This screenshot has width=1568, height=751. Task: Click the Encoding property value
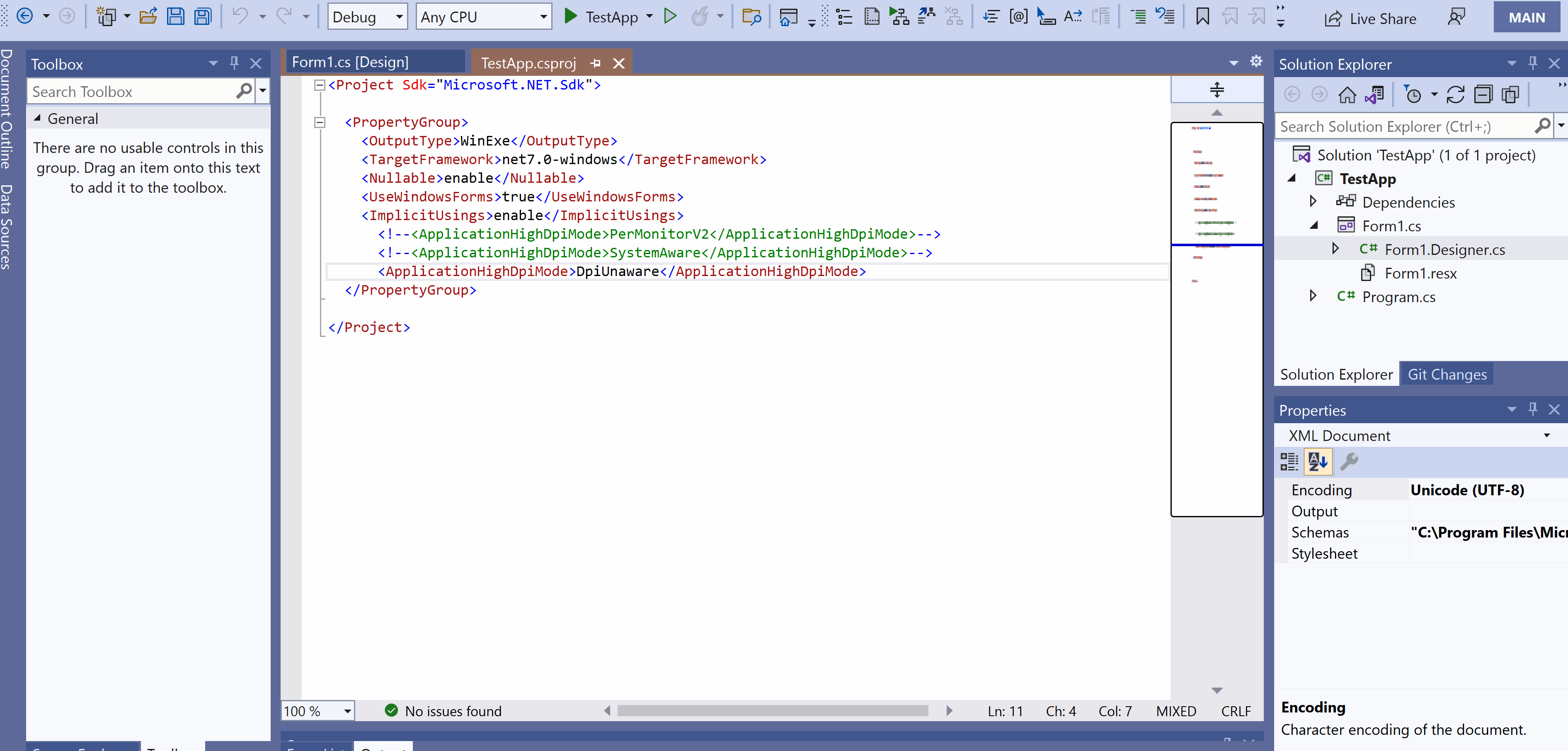tap(1488, 490)
